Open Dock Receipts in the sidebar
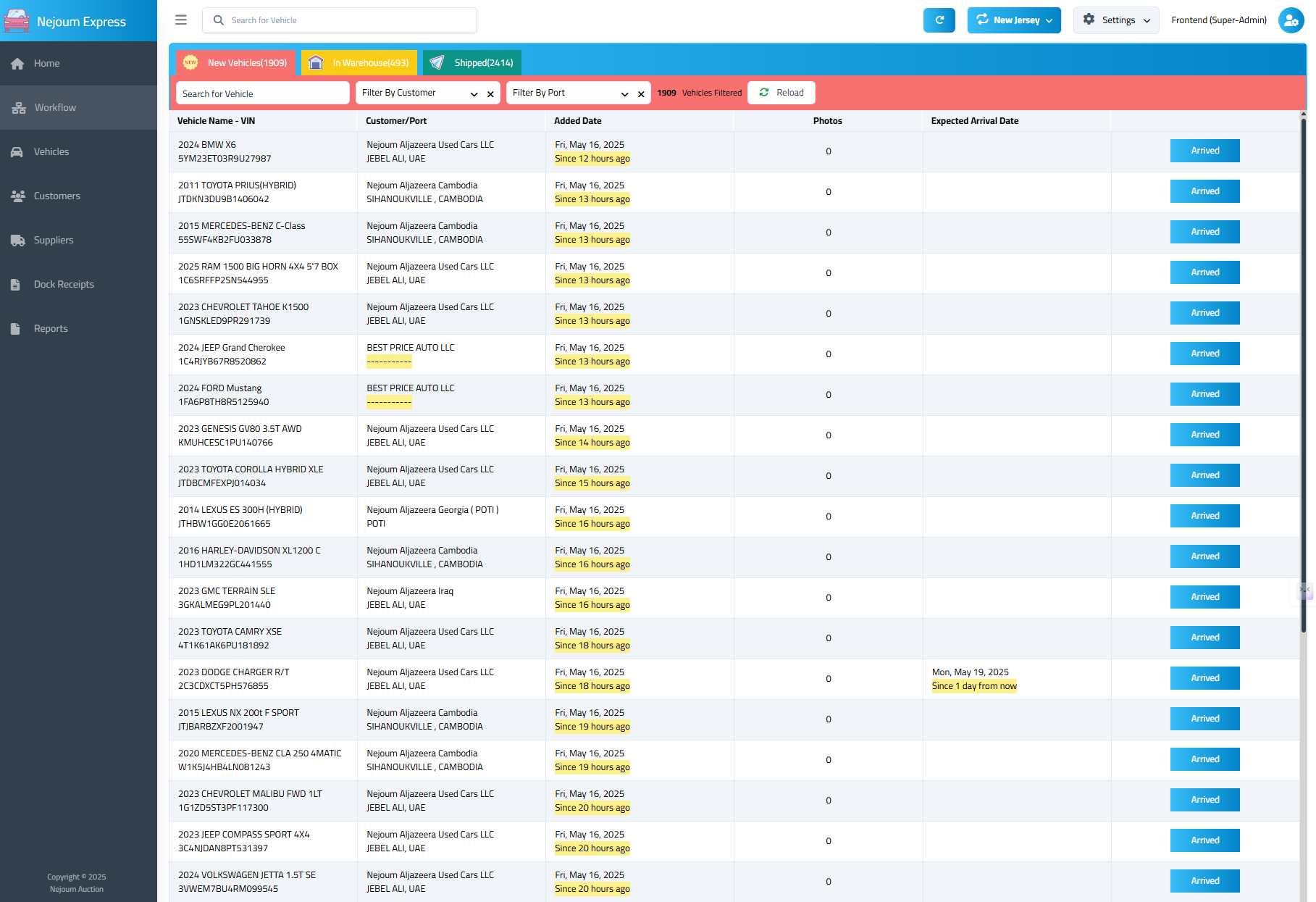The image size is (1316, 902). [x=78, y=285]
